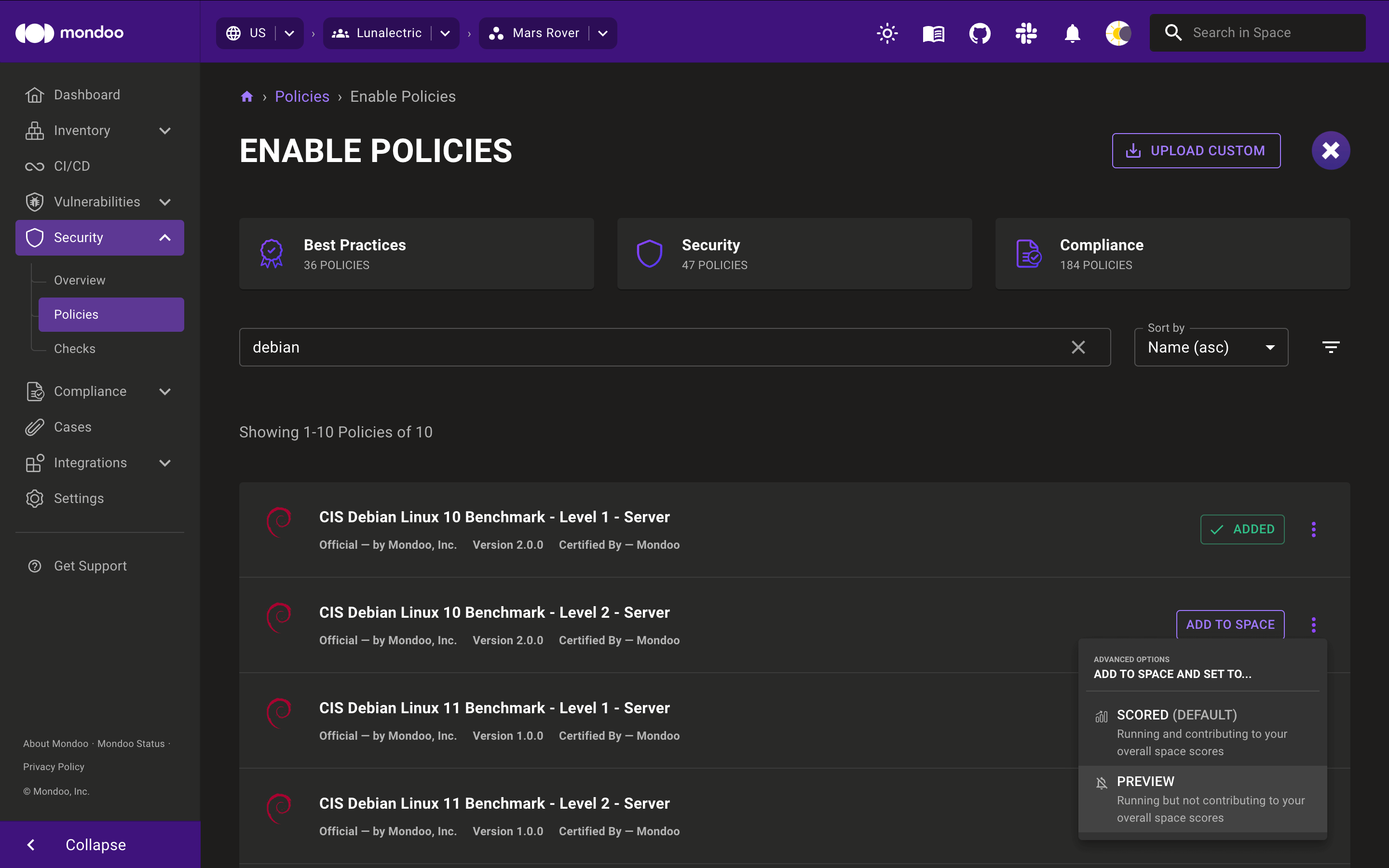Click Added button for Debian 10 Level 1
Screen dimensions: 1389x868
click(1242, 529)
